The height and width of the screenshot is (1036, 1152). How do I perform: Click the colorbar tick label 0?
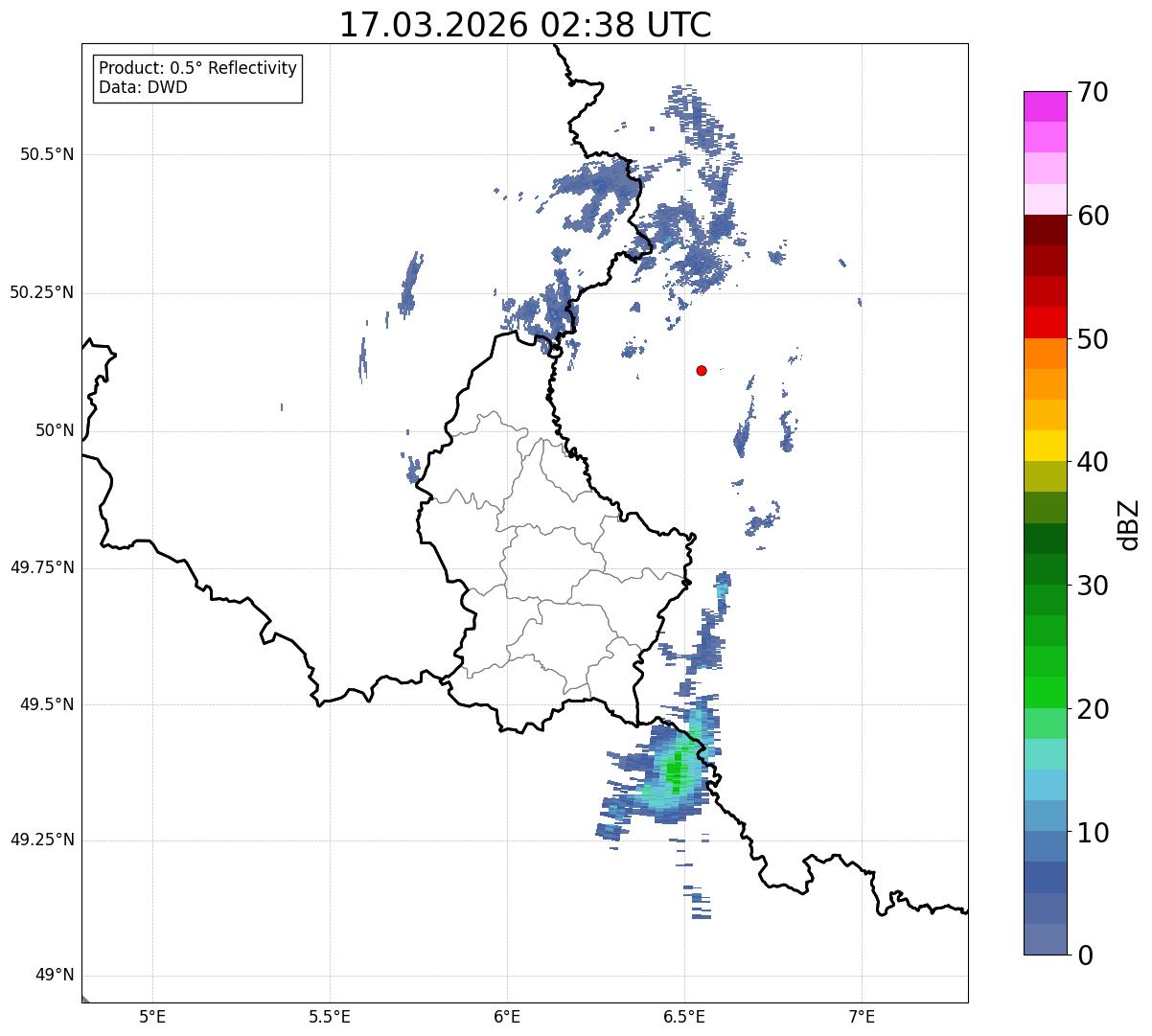[1085, 955]
